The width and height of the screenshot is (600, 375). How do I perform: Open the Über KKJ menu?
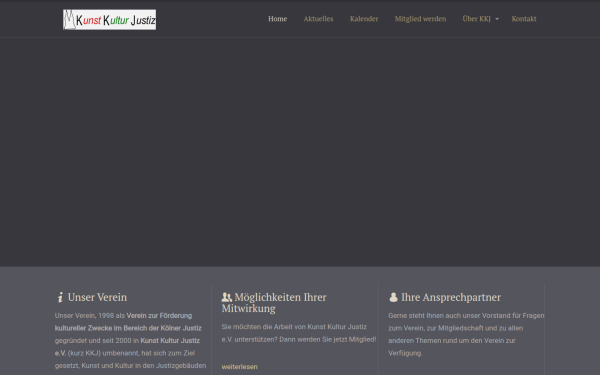coord(476,19)
